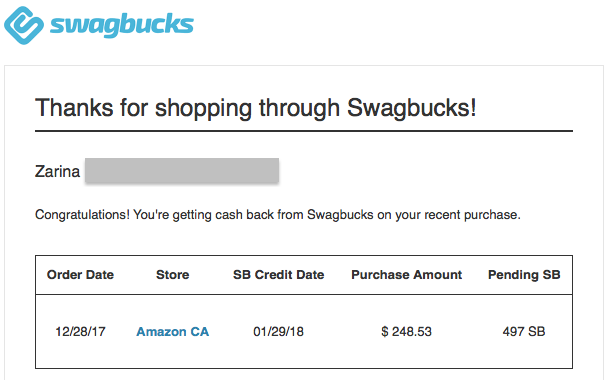609x380 pixels.
Task: Click the Store column header
Action: (172, 275)
